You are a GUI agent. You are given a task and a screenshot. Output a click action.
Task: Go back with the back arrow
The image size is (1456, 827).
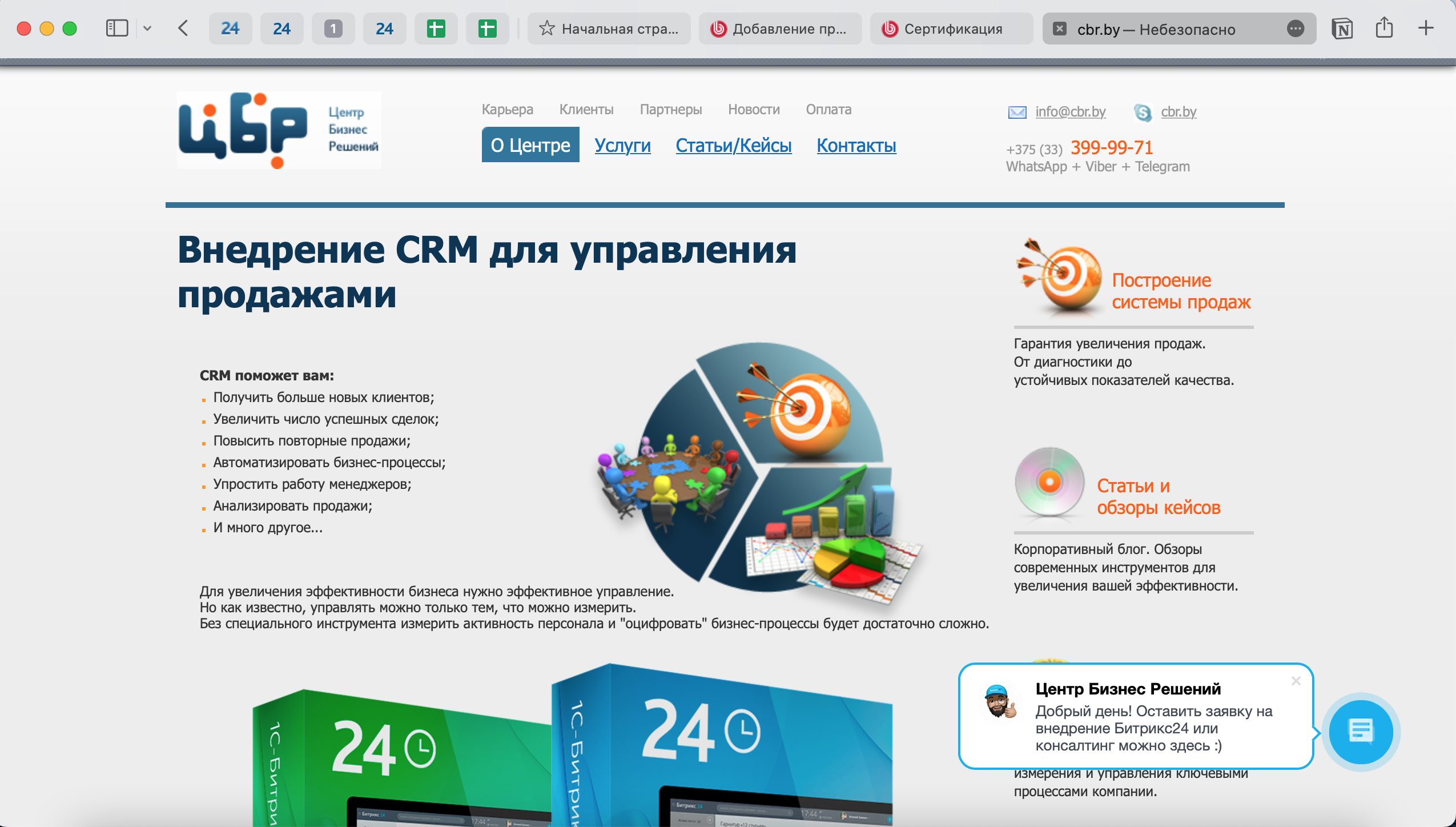pos(183,28)
